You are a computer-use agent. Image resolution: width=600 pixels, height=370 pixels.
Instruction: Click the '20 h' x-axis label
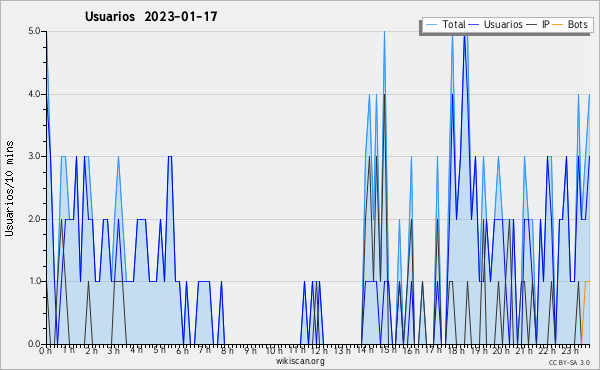[x=501, y=350]
